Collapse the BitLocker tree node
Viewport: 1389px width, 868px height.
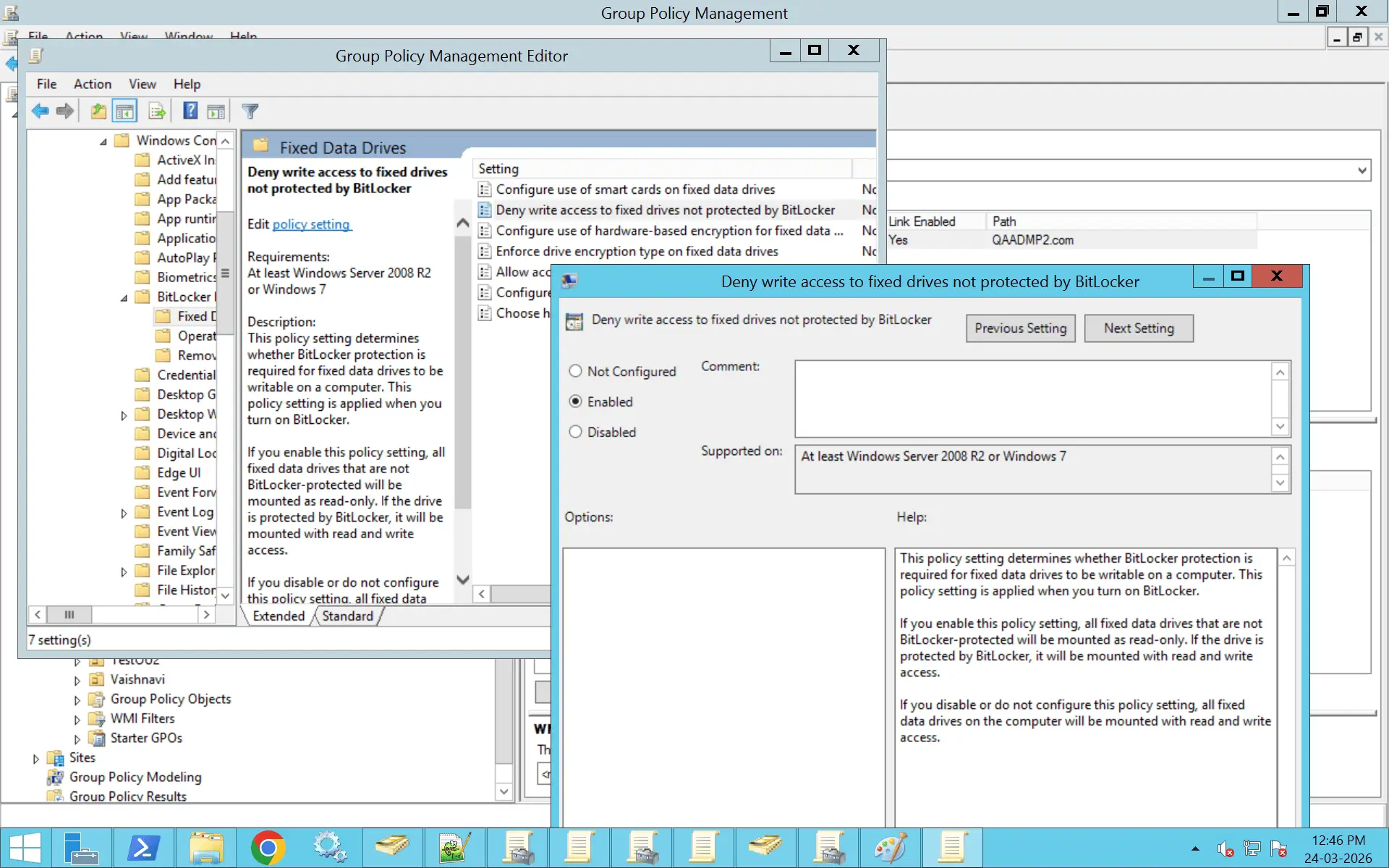point(124,297)
